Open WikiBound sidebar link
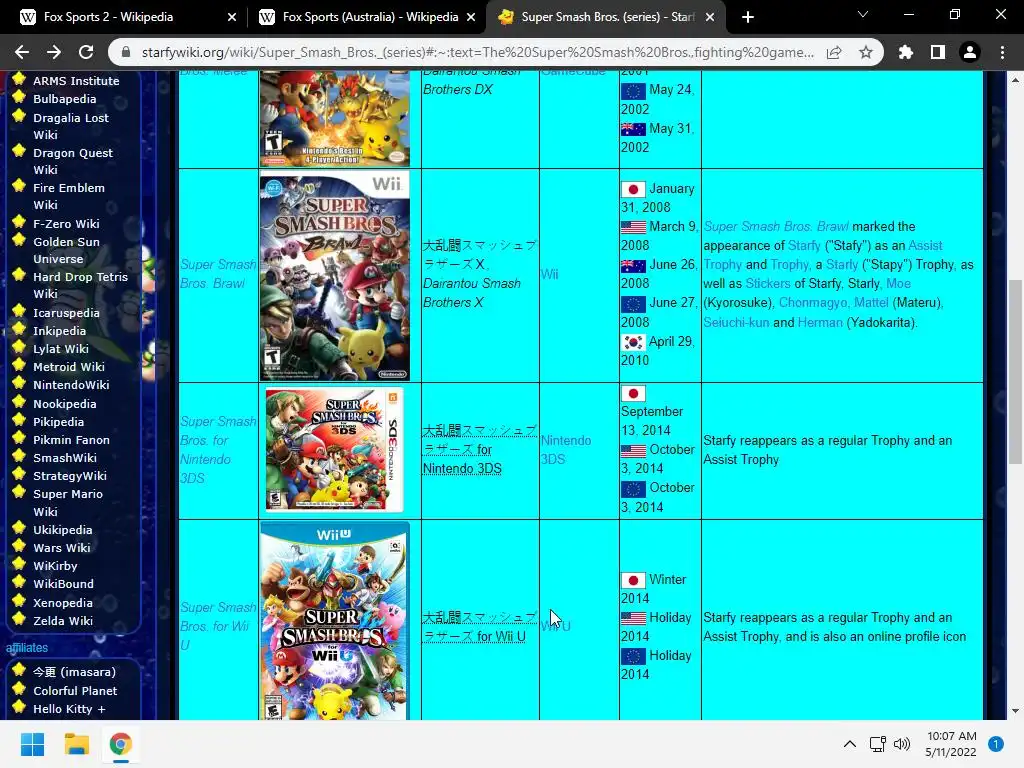1024x768 pixels. click(x=63, y=584)
